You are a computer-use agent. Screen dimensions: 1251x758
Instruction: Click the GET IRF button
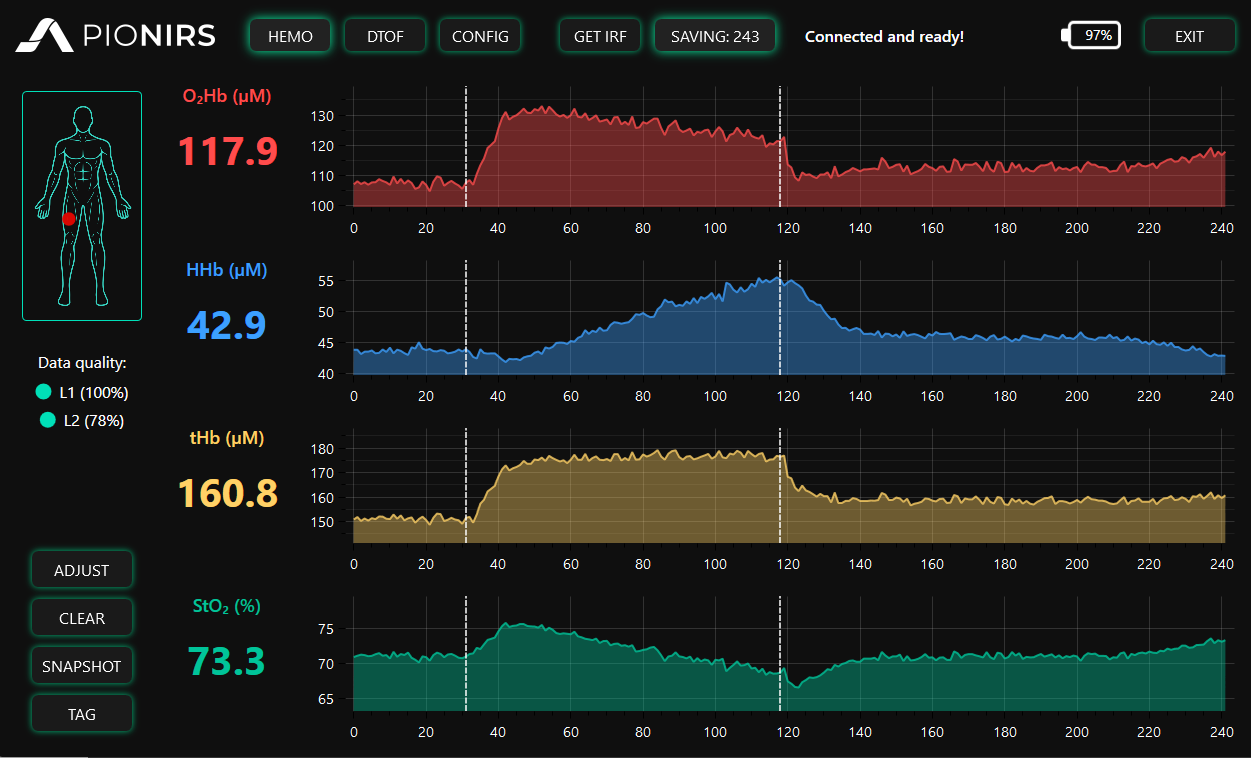coord(601,36)
